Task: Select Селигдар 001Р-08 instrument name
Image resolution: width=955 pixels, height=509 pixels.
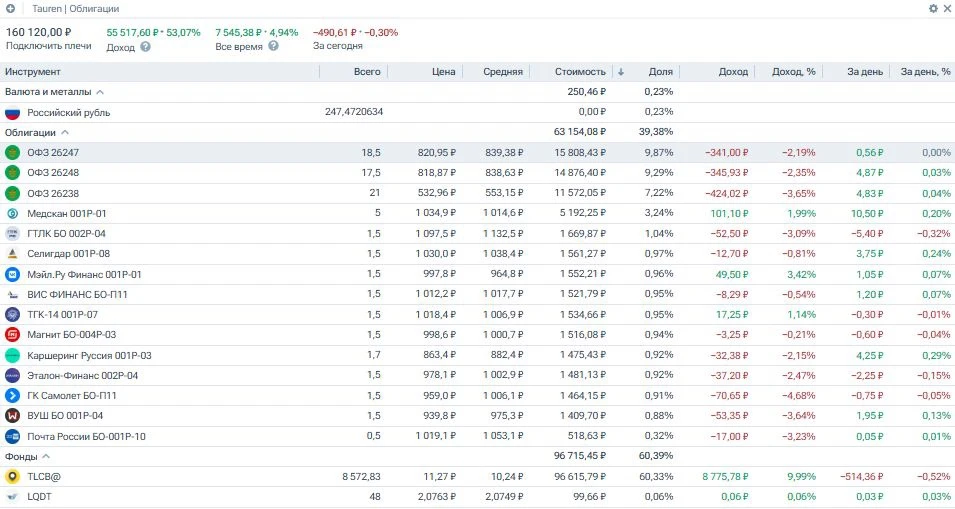Action: (x=69, y=254)
